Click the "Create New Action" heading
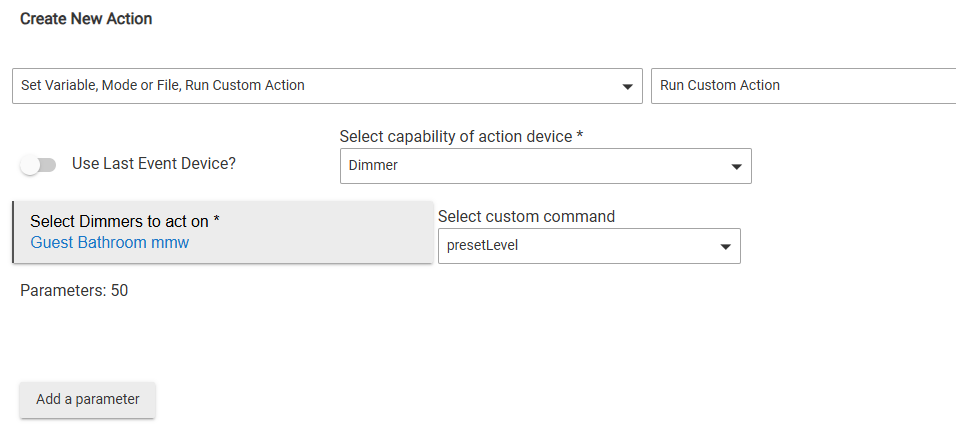 tap(86, 19)
